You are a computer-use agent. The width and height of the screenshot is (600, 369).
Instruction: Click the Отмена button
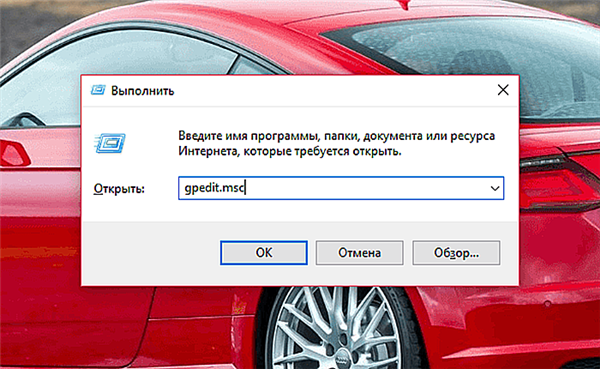pos(359,253)
